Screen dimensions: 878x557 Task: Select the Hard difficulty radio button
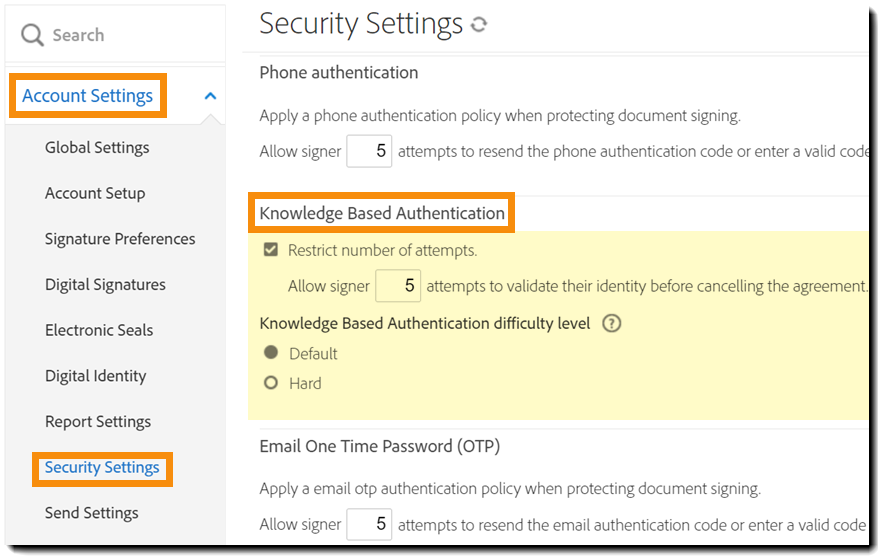tap(270, 383)
